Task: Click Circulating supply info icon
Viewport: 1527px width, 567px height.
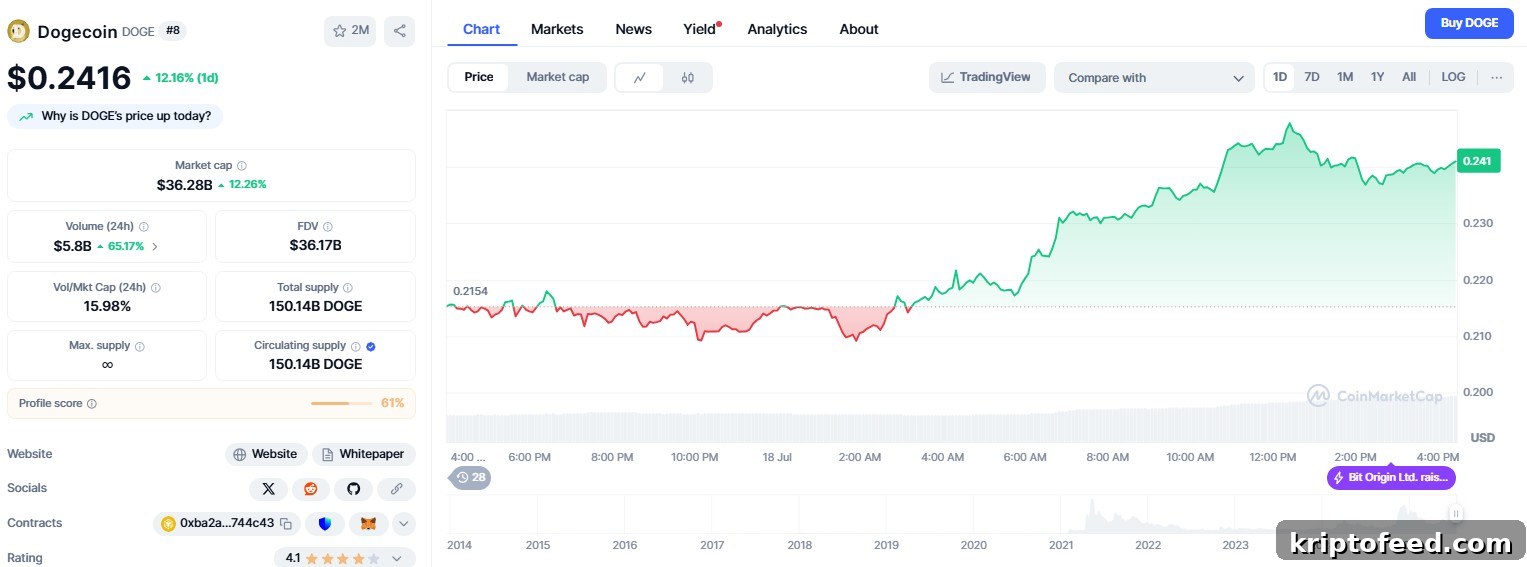Action: pos(356,346)
